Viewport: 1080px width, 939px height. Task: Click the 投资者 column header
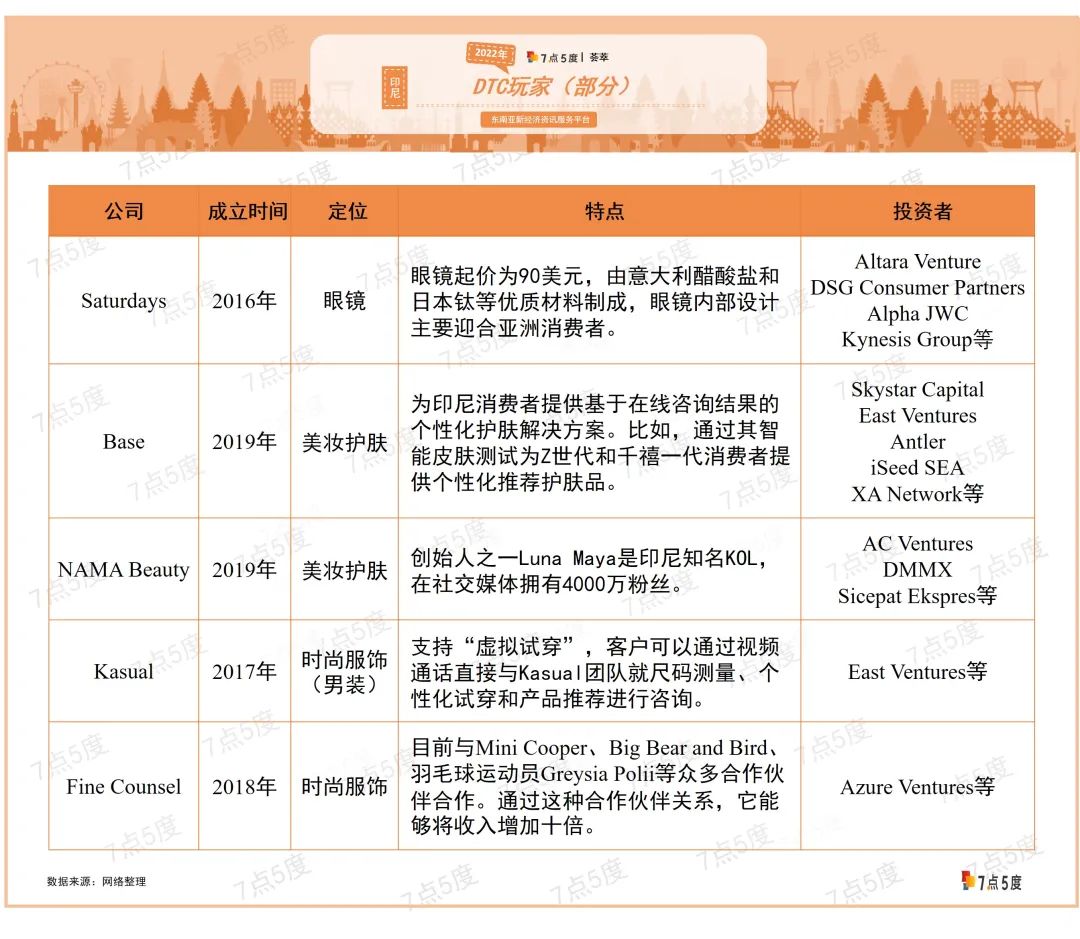point(920,211)
